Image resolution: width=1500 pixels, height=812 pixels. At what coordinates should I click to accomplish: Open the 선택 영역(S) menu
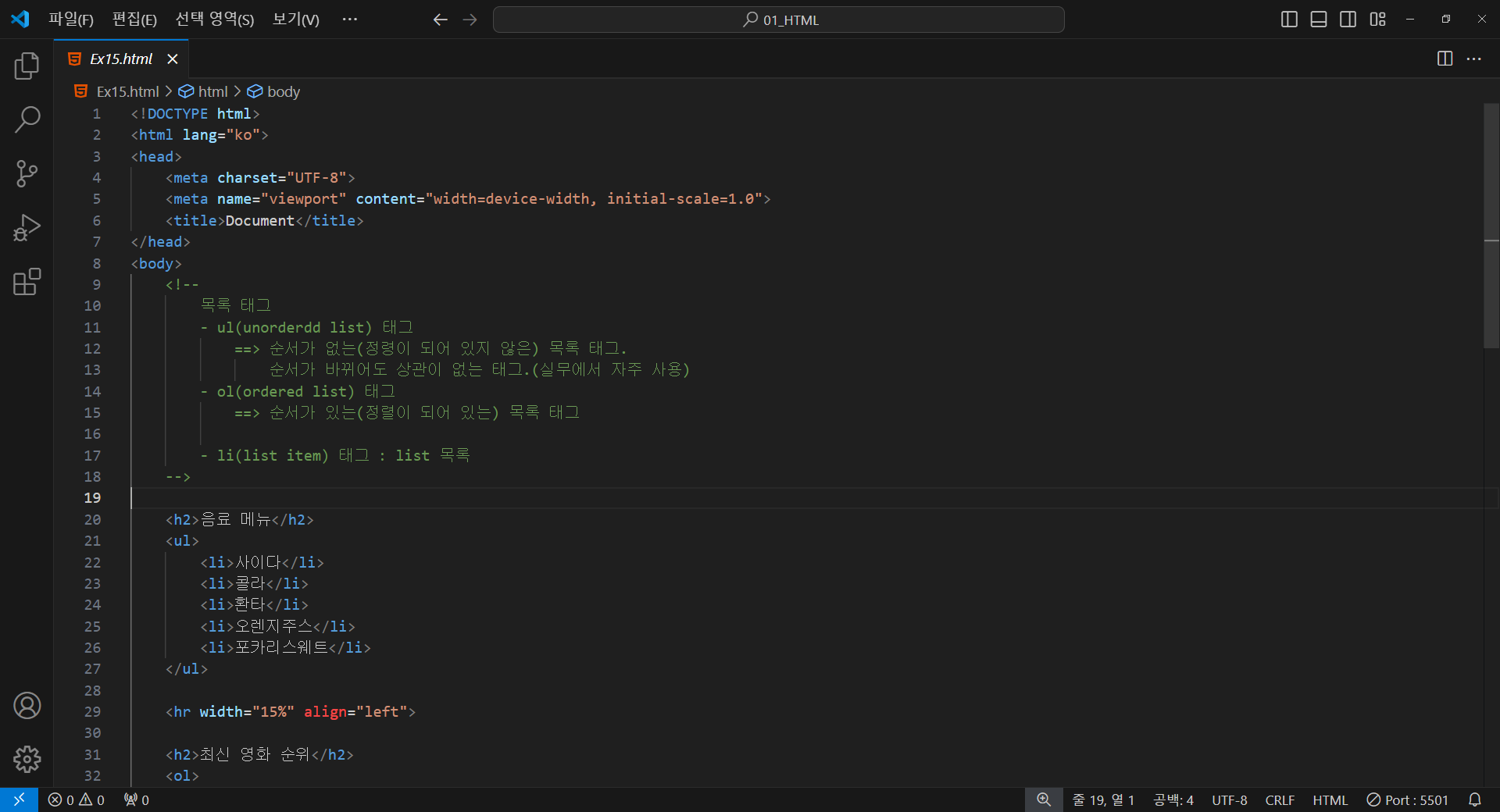pyautogui.click(x=215, y=20)
